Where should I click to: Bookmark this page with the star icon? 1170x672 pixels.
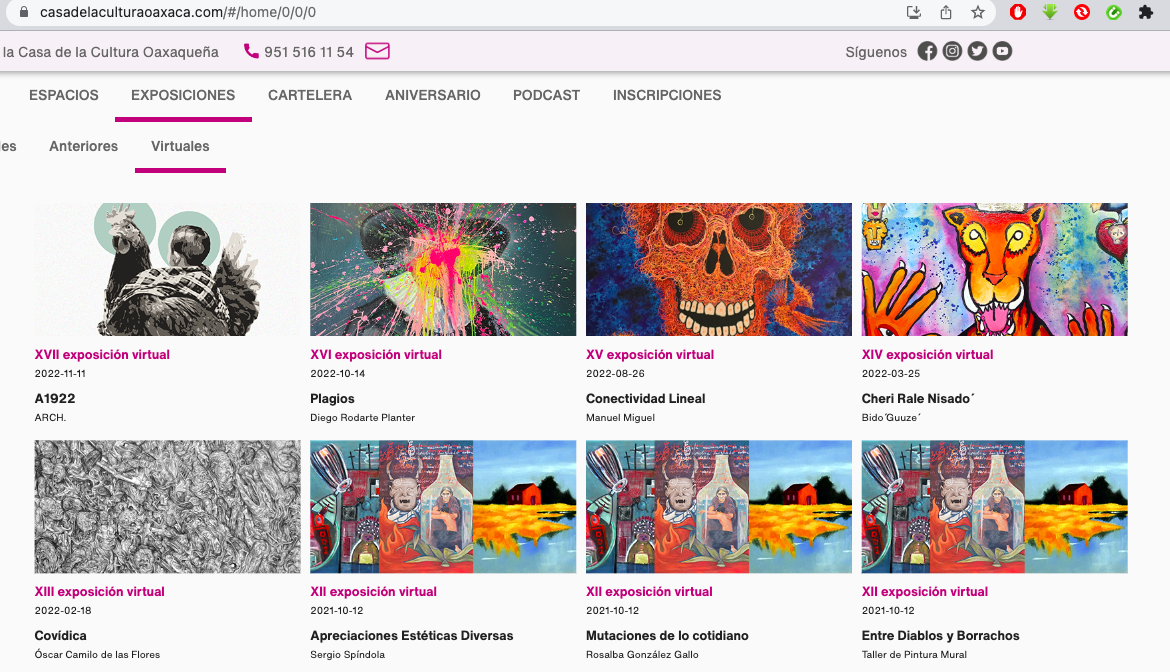click(978, 13)
